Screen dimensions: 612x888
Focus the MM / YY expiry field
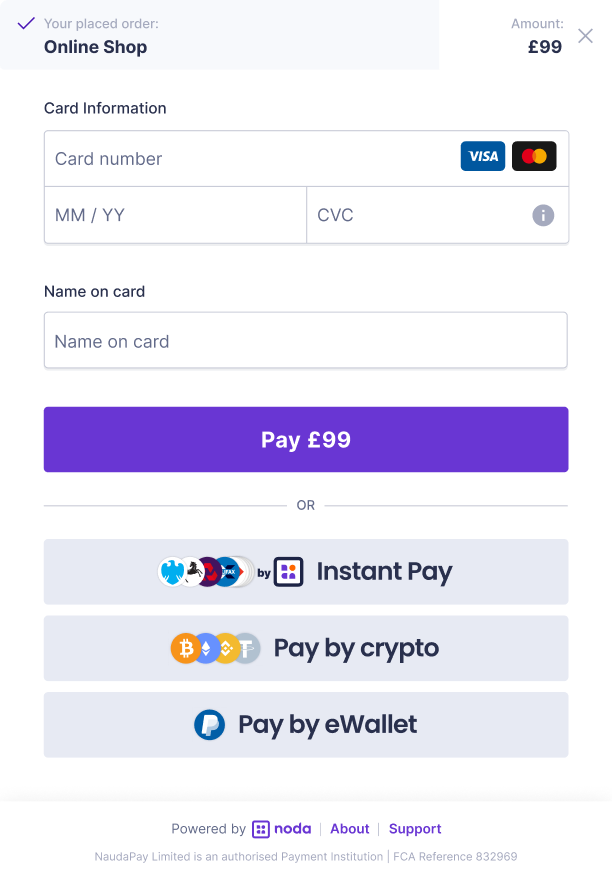pyautogui.click(x=176, y=215)
